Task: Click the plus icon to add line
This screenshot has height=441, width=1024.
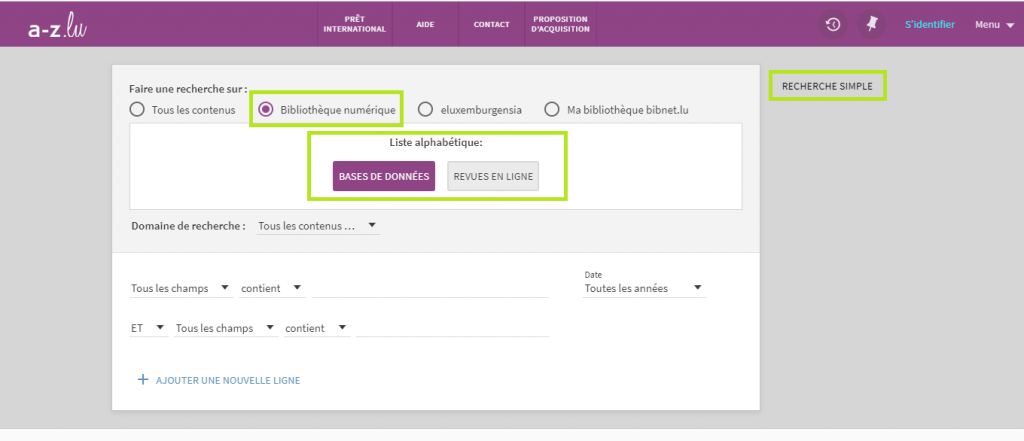Action: (x=143, y=380)
